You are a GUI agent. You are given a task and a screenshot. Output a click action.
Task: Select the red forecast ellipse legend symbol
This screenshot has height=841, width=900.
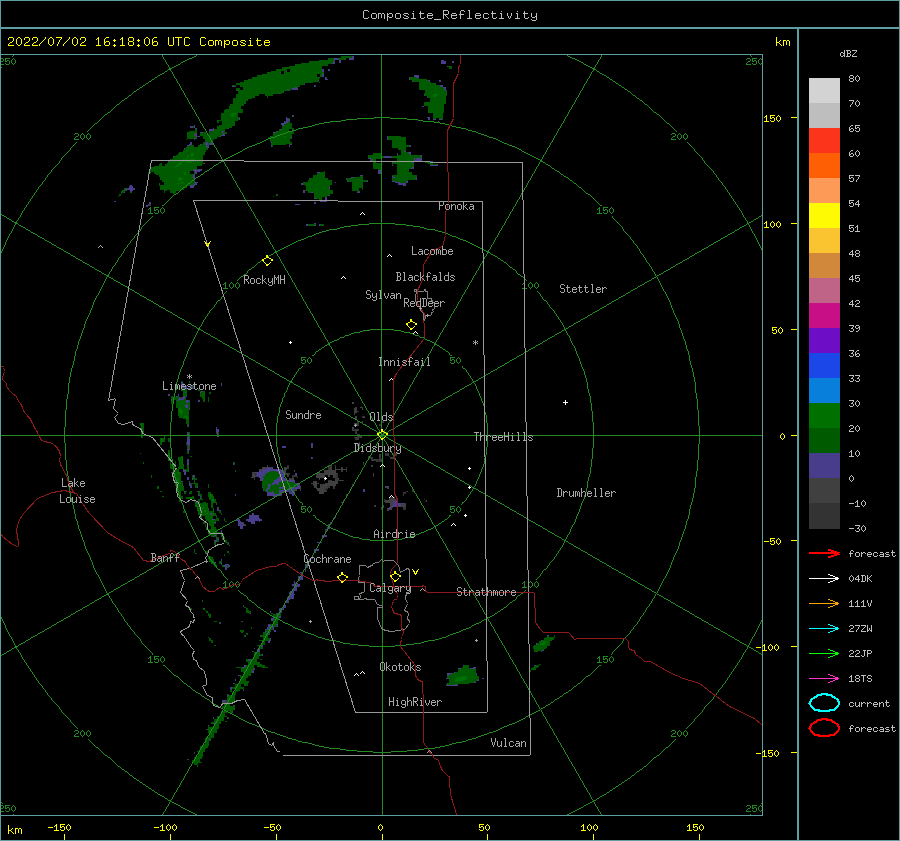(824, 728)
